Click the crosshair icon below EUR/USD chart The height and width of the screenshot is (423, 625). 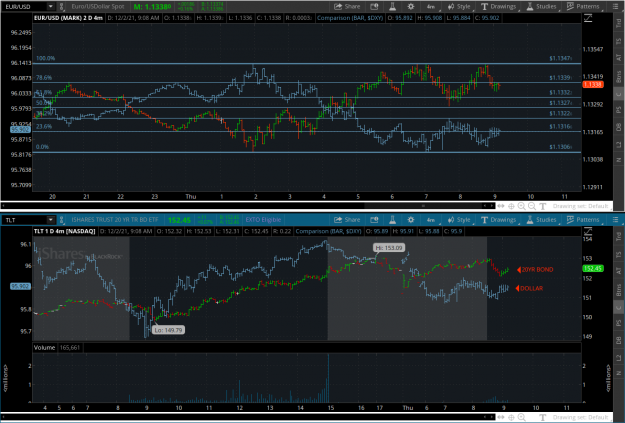click(x=511, y=206)
